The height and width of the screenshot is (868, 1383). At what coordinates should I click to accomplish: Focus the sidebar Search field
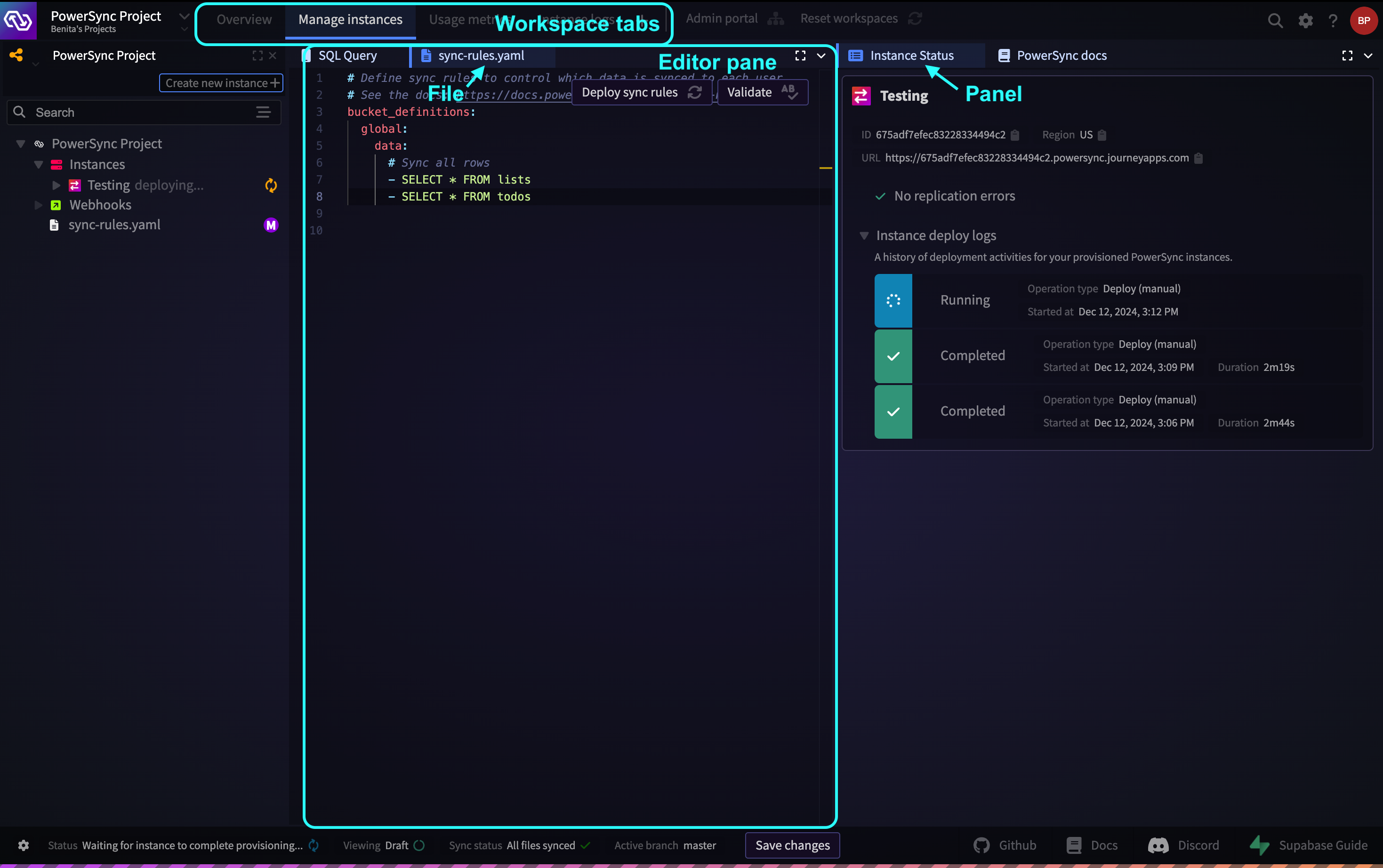[144, 112]
